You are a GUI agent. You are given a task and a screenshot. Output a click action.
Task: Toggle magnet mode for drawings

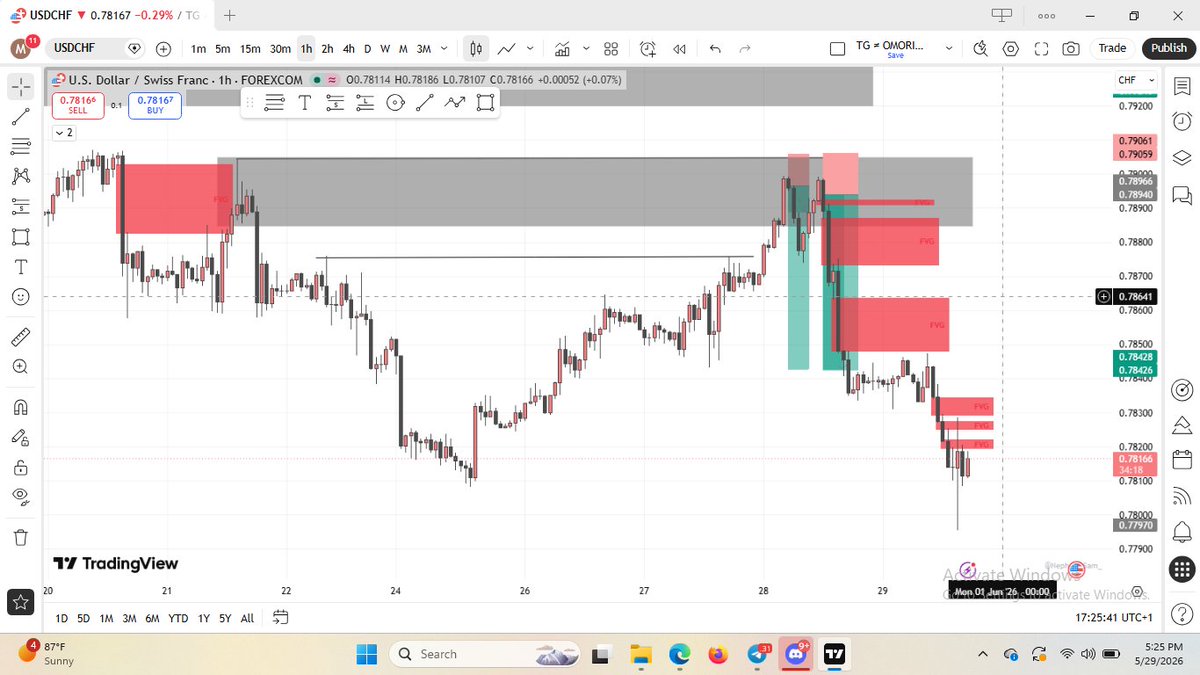pos(20,407)
